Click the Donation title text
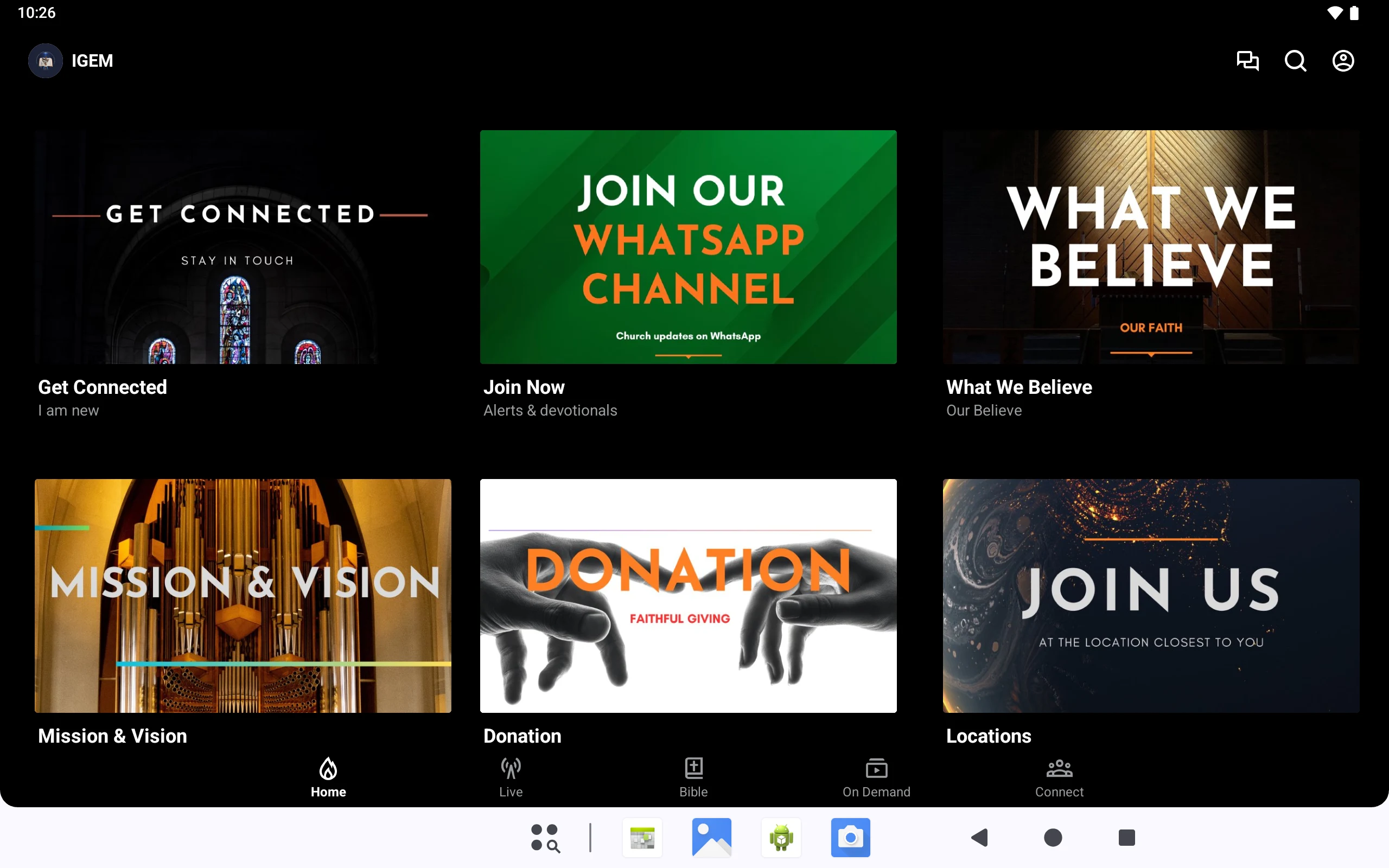Viewport: 1389px width, 868px height. pos(523,736)
